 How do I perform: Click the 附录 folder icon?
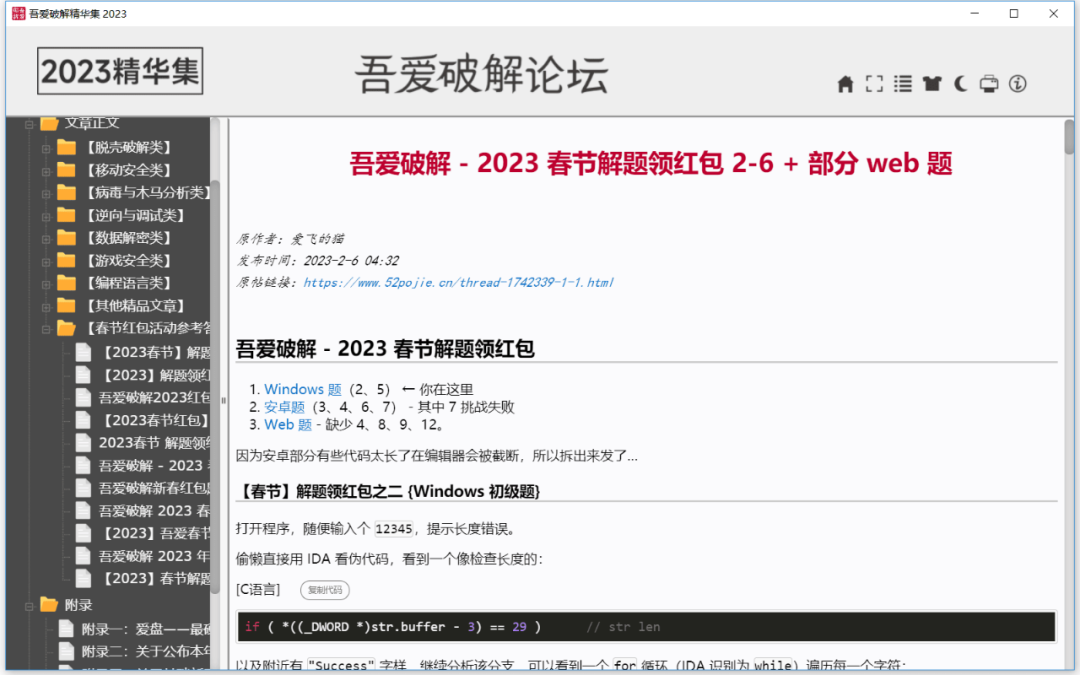click(49, 605)
